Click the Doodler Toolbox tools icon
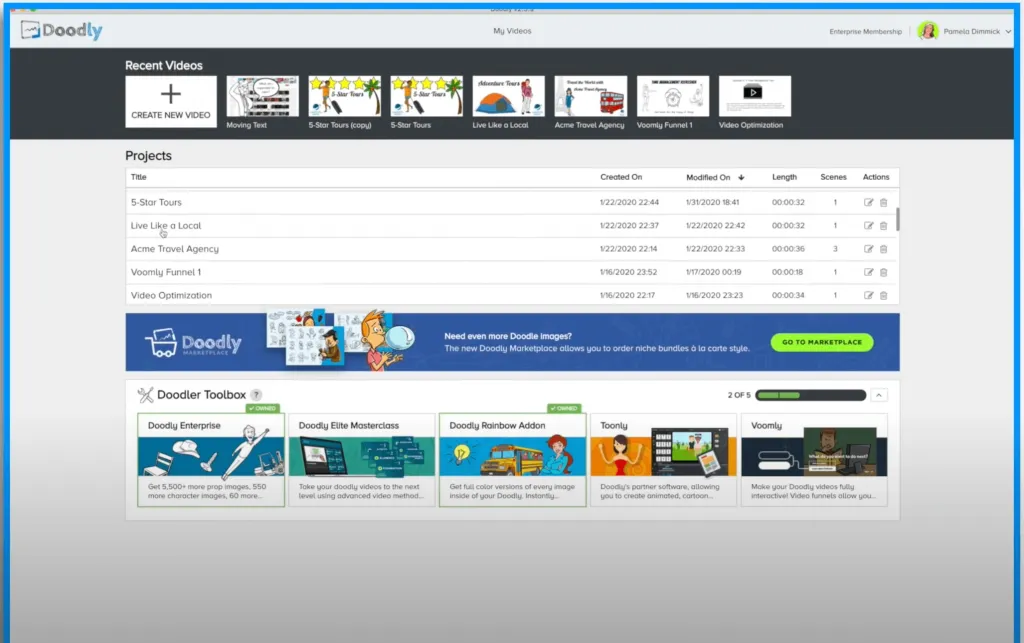This screenshot has width=1024, height=643. click(145, 395)
